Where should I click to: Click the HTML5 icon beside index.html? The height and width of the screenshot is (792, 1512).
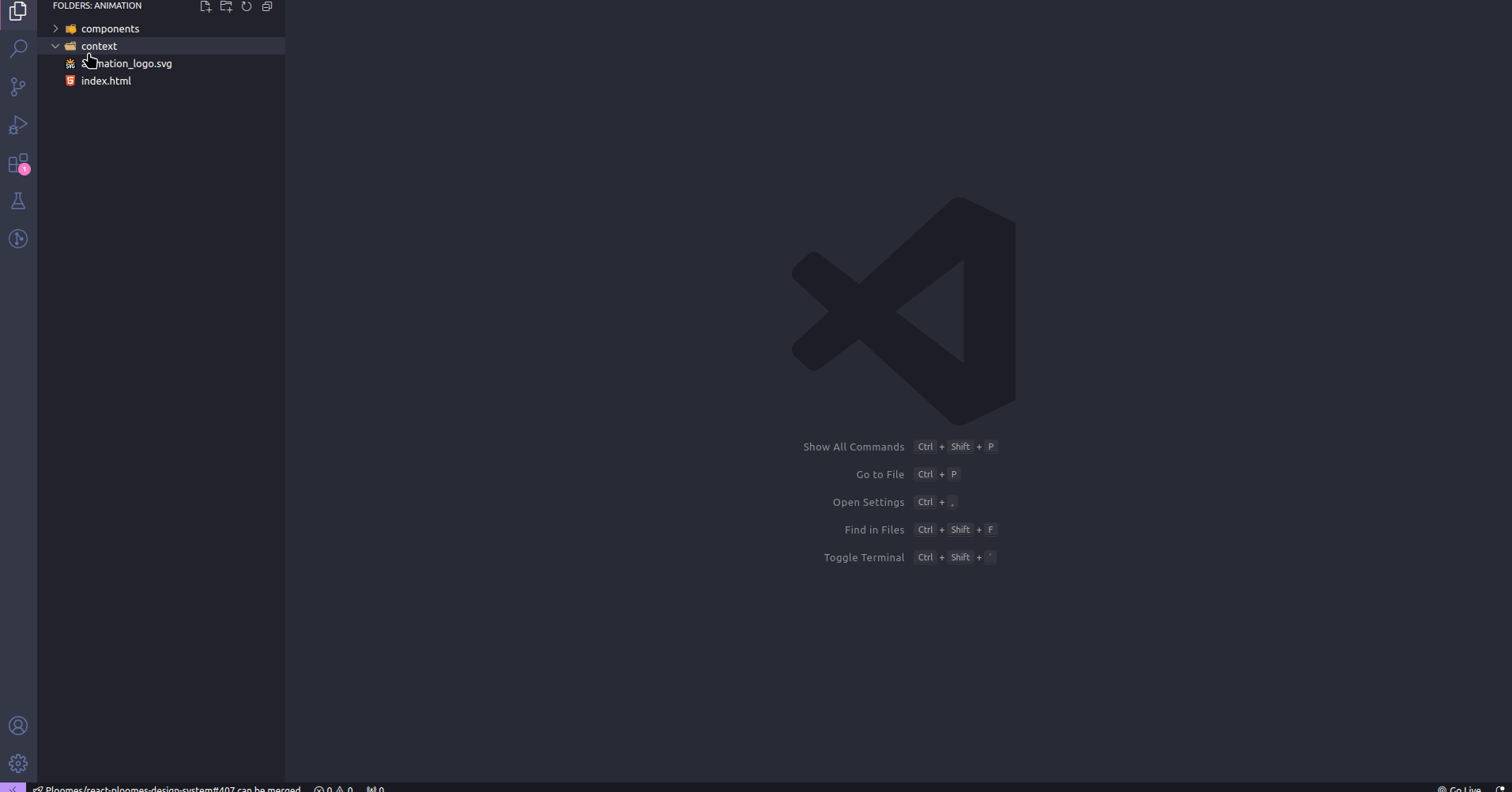click(x=70, y=81)
